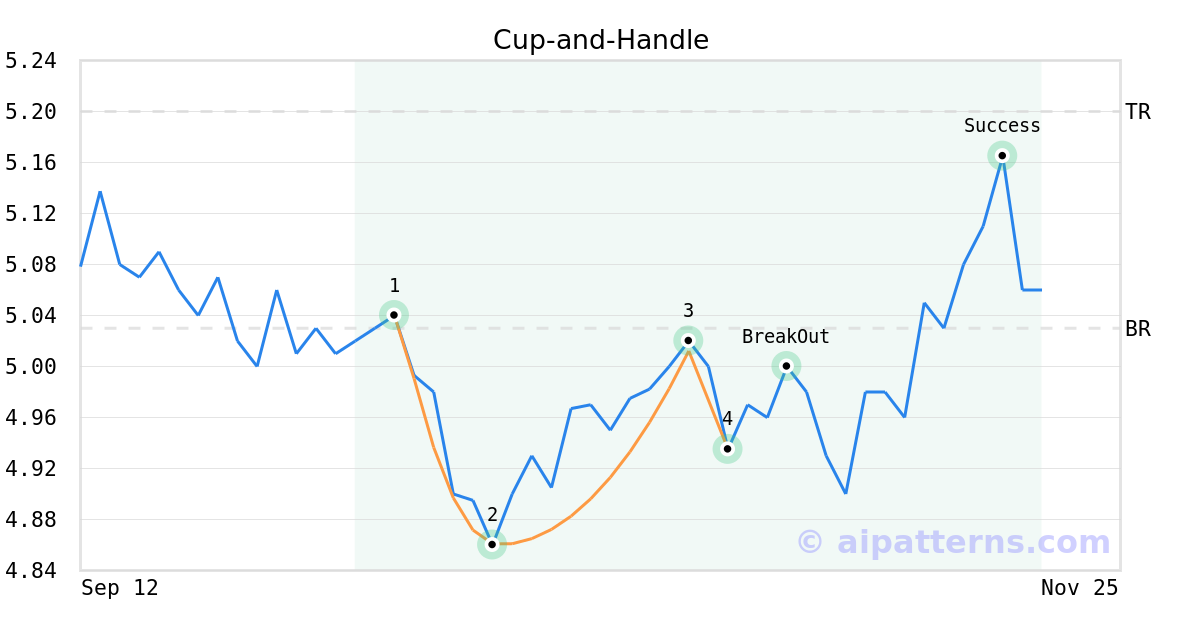This screenshot has width=1200, height=630.
Task: Click the BR breakout line label
Action: click(x=1137, y=328)
